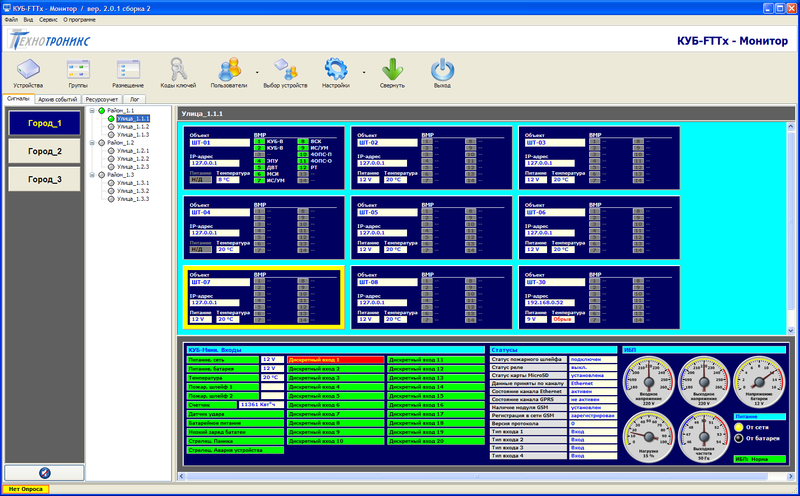Click the green status circle of Район_1.1
800x496 pixels.
click(102, 110)
